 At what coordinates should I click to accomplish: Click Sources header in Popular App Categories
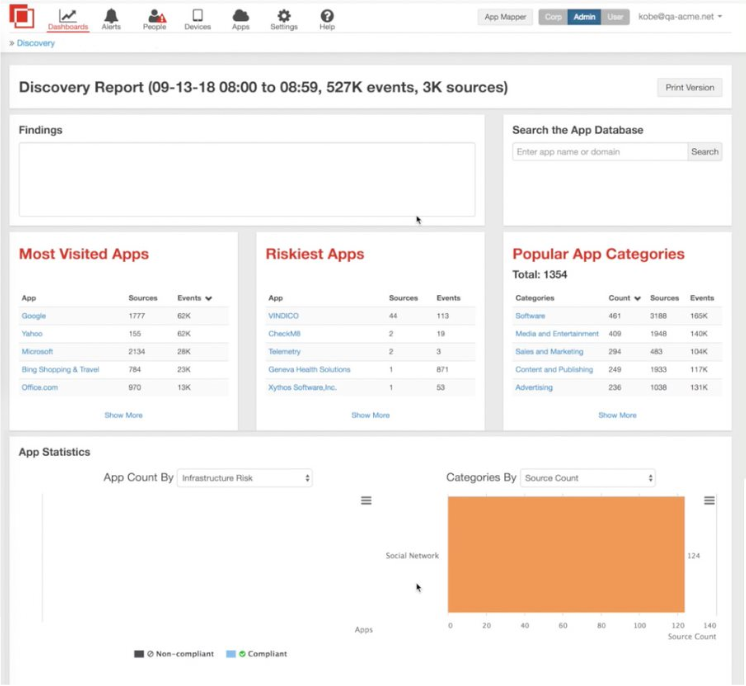tap(664, 298)
